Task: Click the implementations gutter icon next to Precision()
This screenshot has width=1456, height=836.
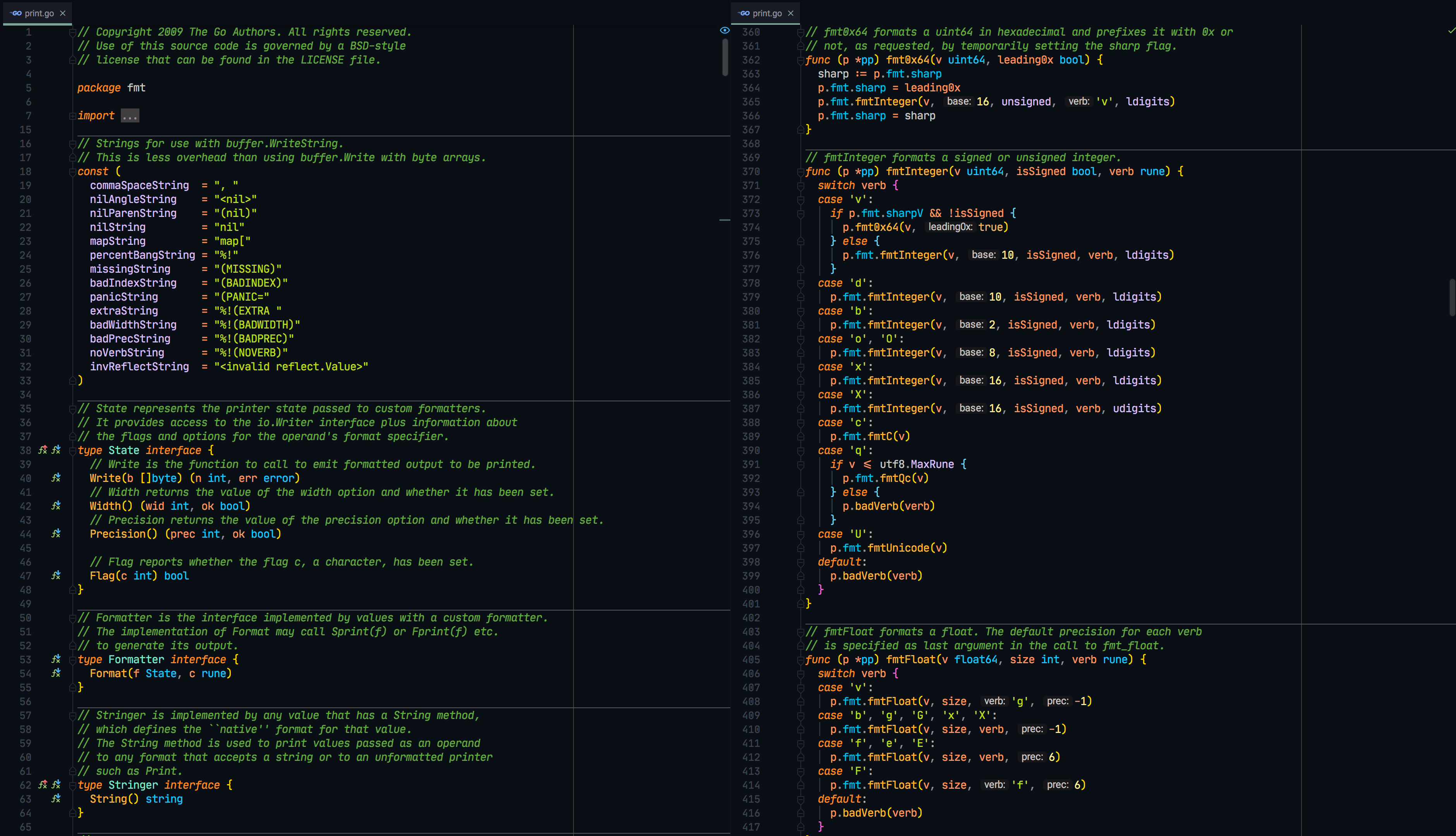Action: [x=56, y=533]
